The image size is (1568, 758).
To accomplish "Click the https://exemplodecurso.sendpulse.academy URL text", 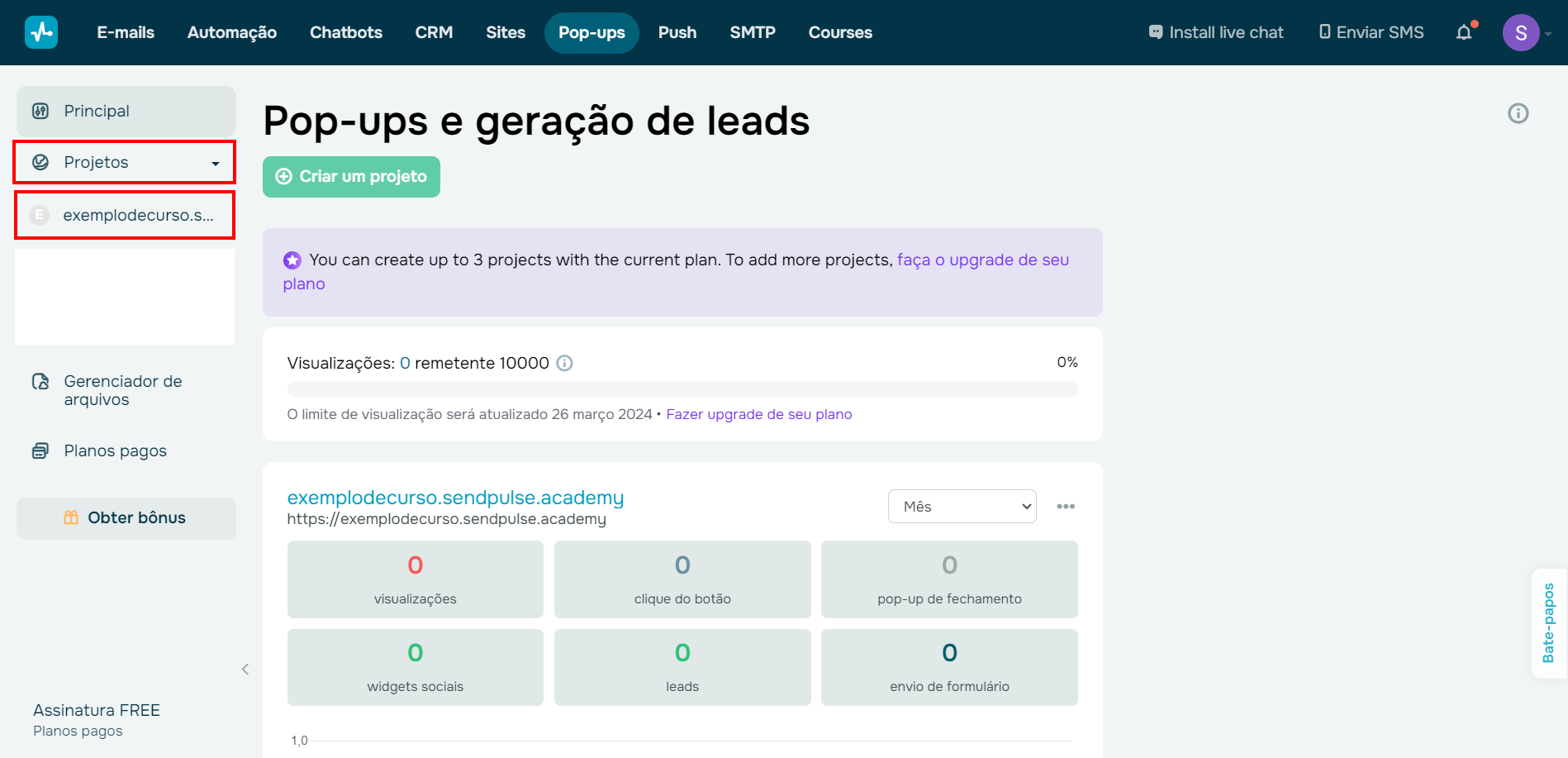I will pos(447,519).
